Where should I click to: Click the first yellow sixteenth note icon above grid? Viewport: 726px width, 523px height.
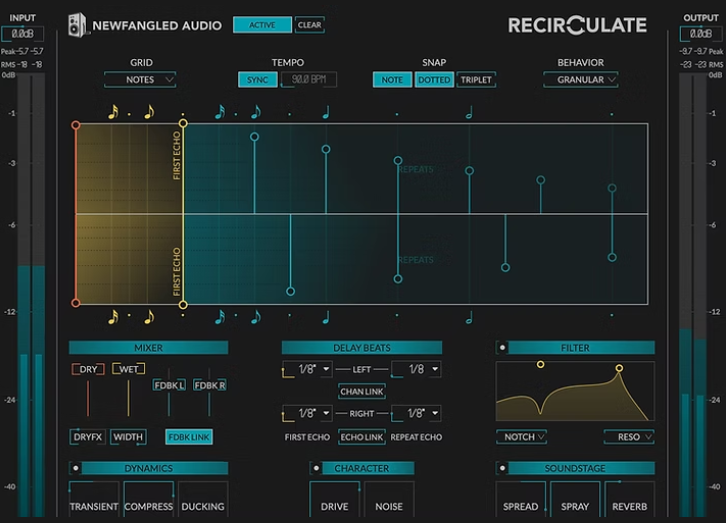click(113, 112)
